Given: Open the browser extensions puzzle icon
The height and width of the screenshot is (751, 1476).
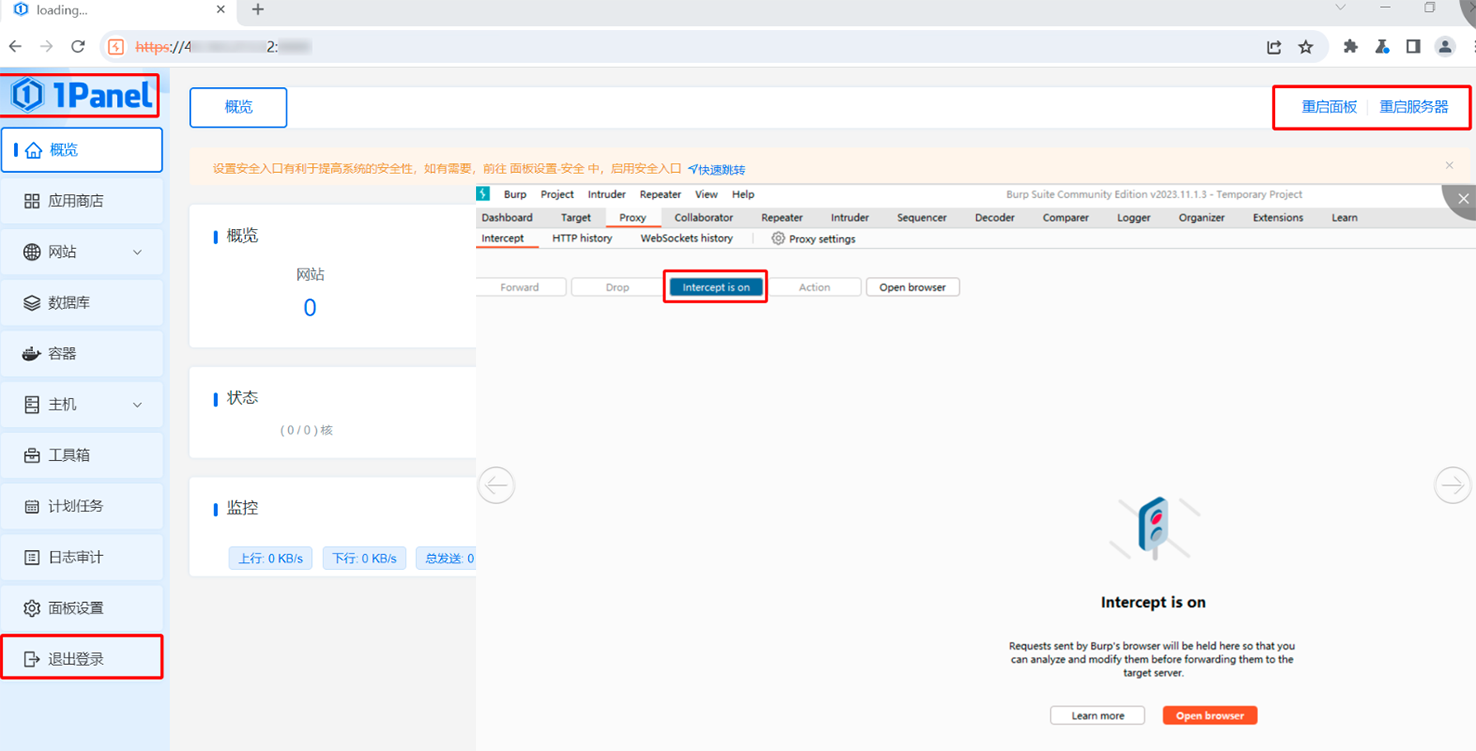Looking at the screenshot, I should (1351, 47).
